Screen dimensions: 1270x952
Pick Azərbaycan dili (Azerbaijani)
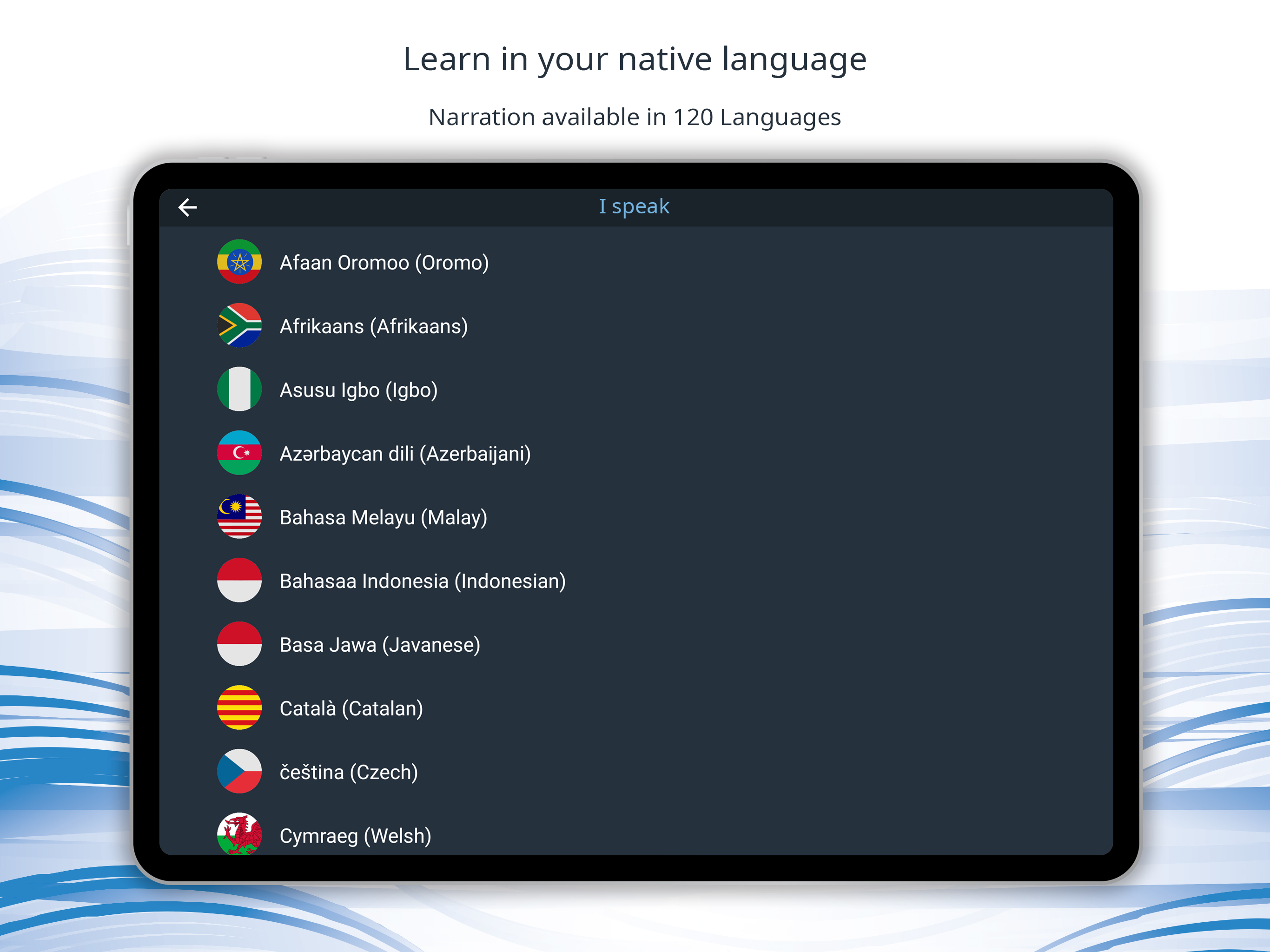tap(405, 454)
